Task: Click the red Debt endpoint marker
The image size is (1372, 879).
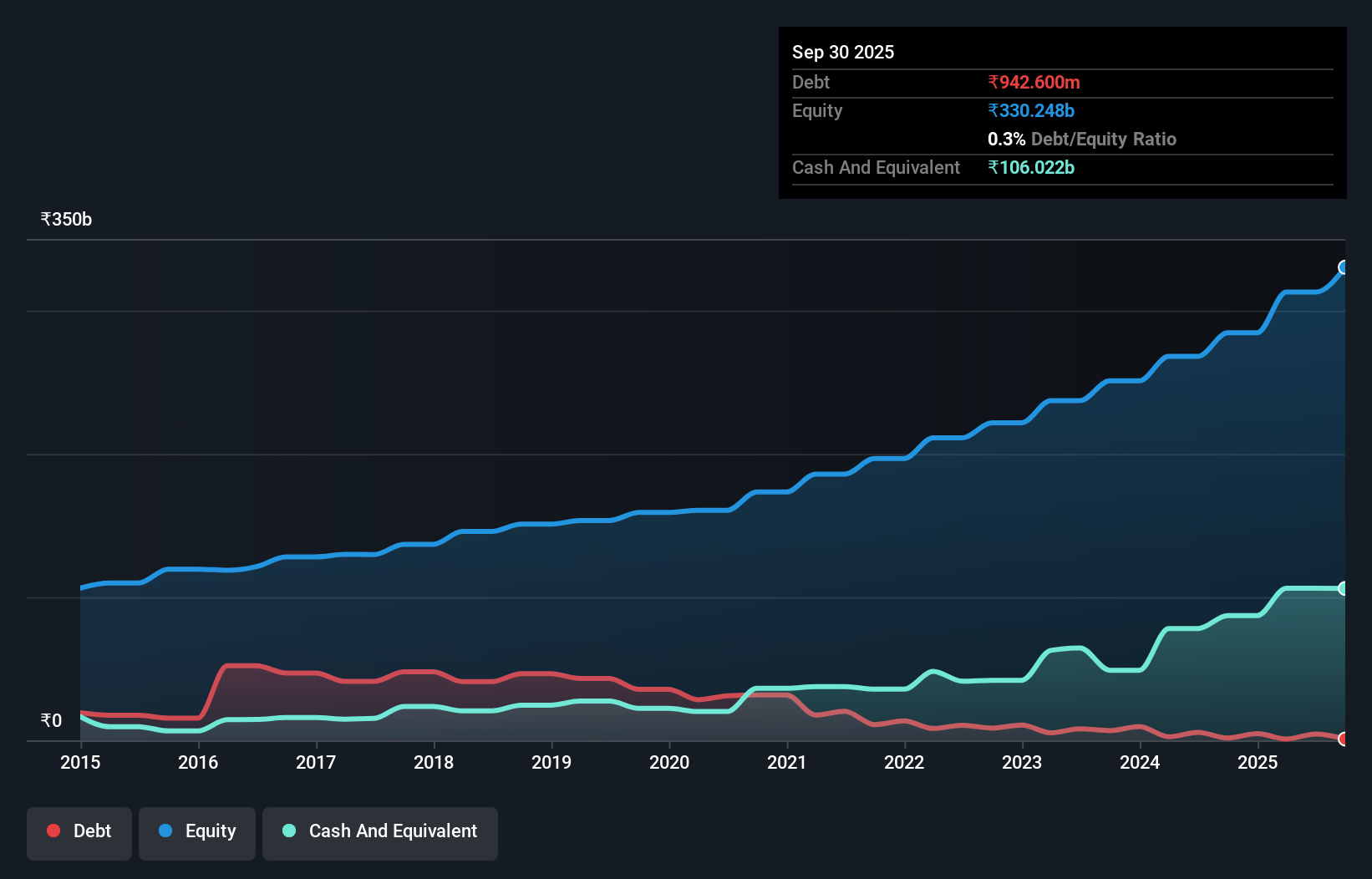Action: 1344,739
